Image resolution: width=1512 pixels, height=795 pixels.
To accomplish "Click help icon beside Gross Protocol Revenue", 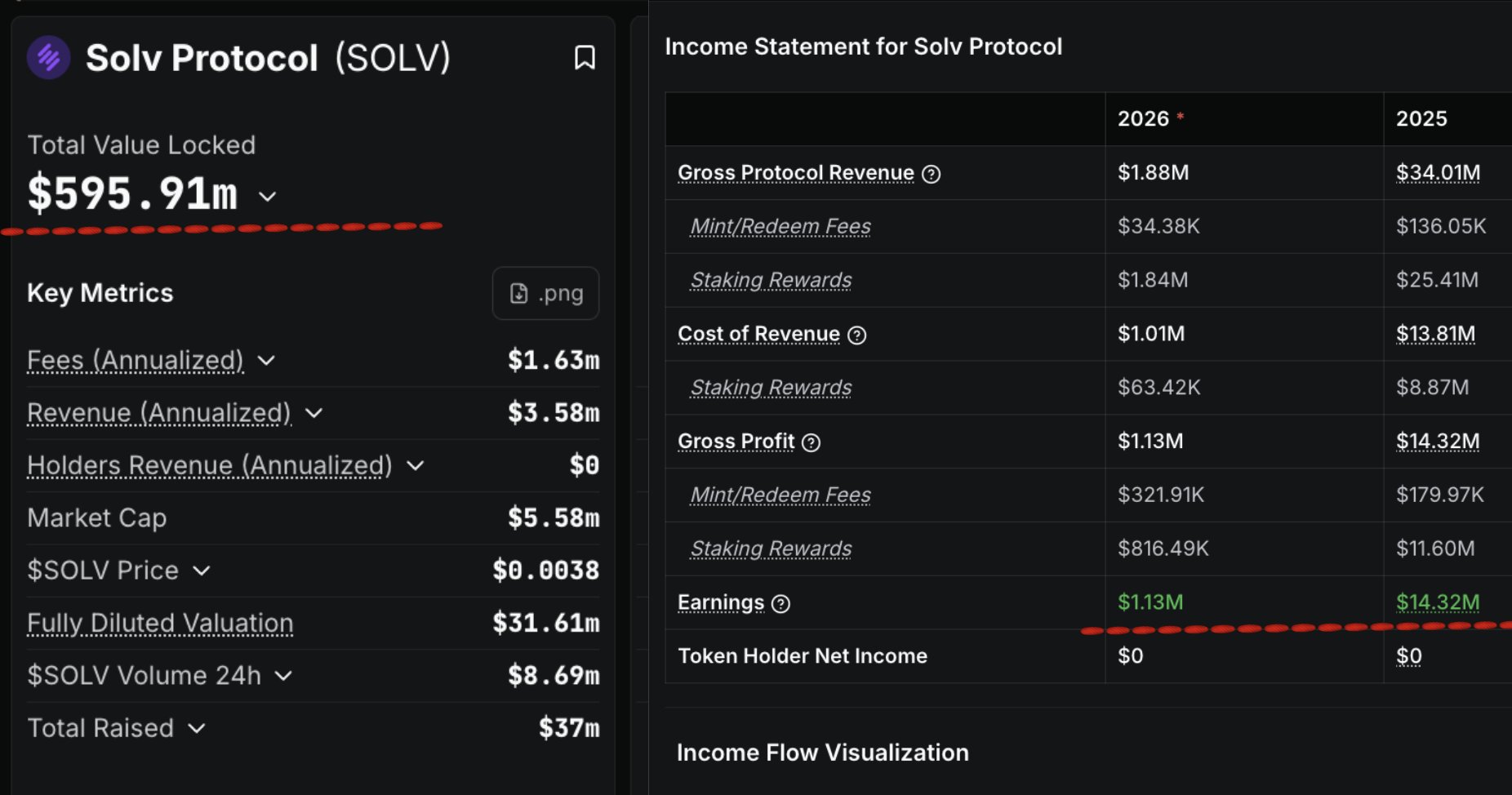I will click(x=932, y=174).
